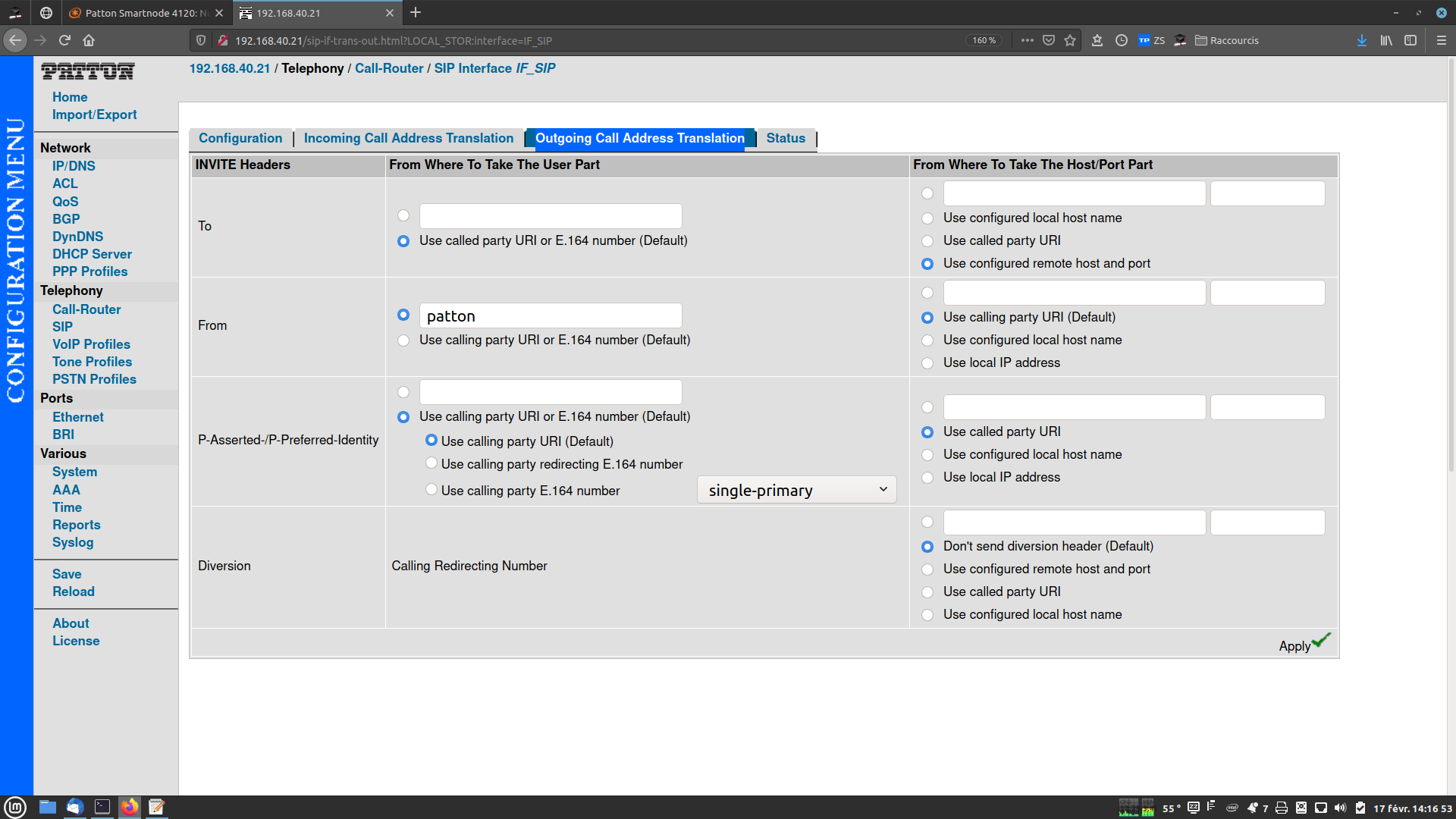
Task: Switch to the Patton Smartnode 4120 browser tab
Action: pos(146,13)
